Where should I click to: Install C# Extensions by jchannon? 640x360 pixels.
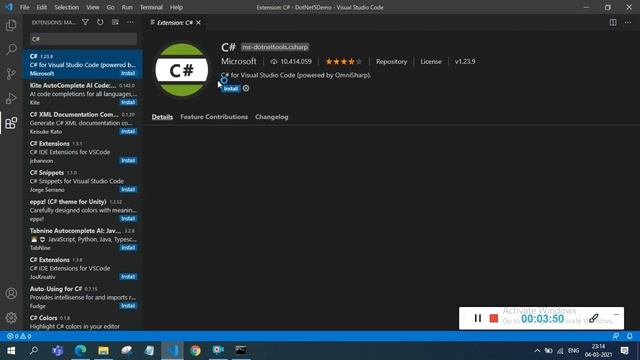coord(128,160)
